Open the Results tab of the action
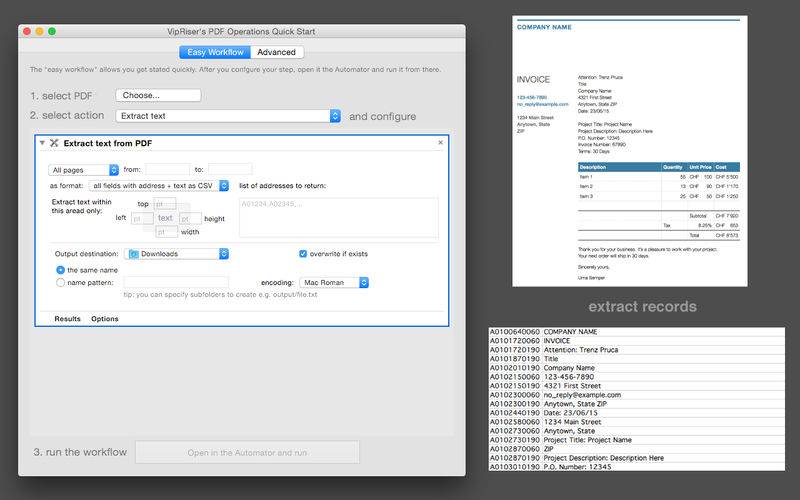Image resolution: width=800 pixels, height=500 pixels. (67, 319)
